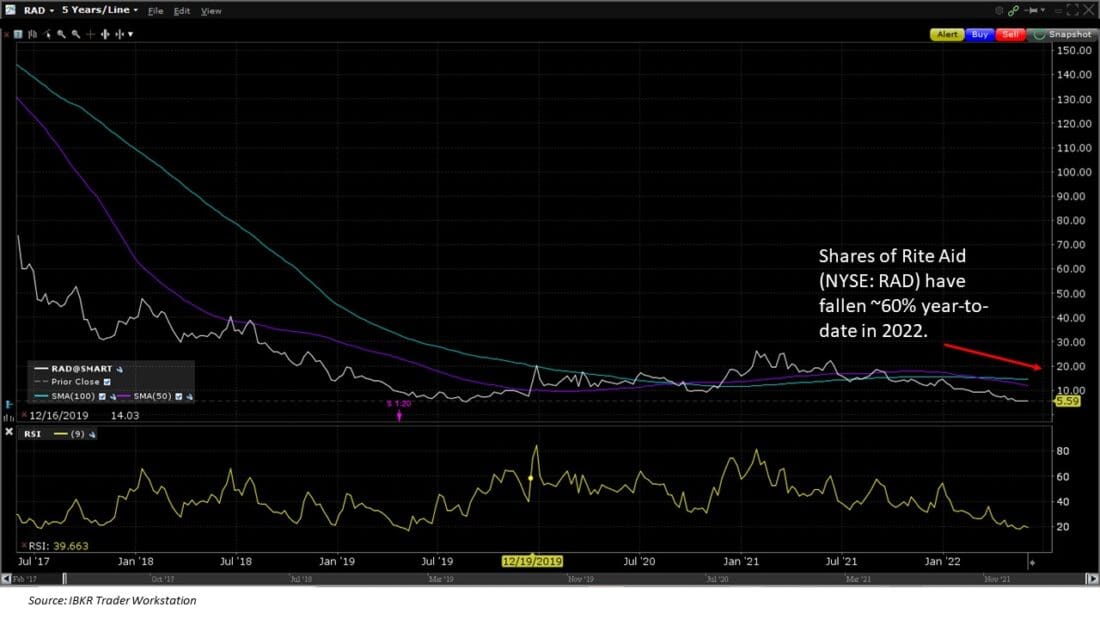Click the bottom timeline navigator bar
Viewport: 1100px width, 619px height.
(x=549, y=579)
